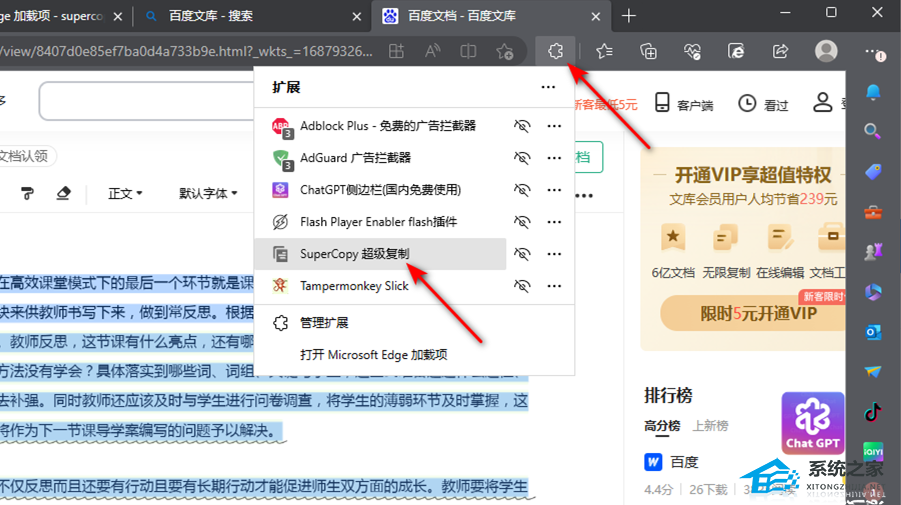The width and height of the screenshot is (901, 505).
Task: Click the Chat GPT floating icon
Action: pos(813,423)
